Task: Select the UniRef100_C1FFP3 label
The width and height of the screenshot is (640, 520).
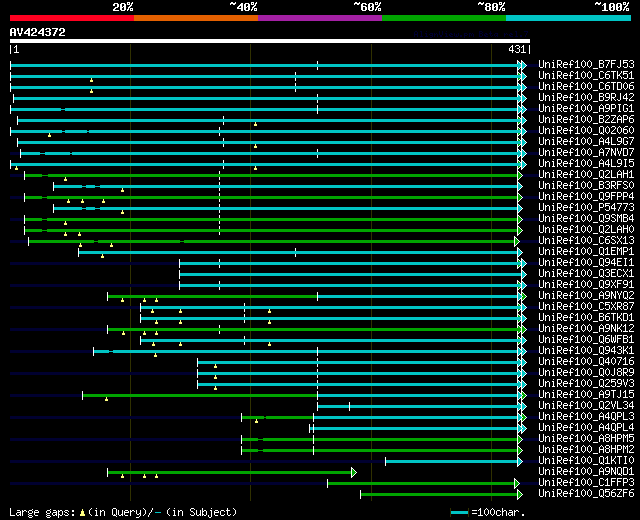Action: tap(586, 483)
